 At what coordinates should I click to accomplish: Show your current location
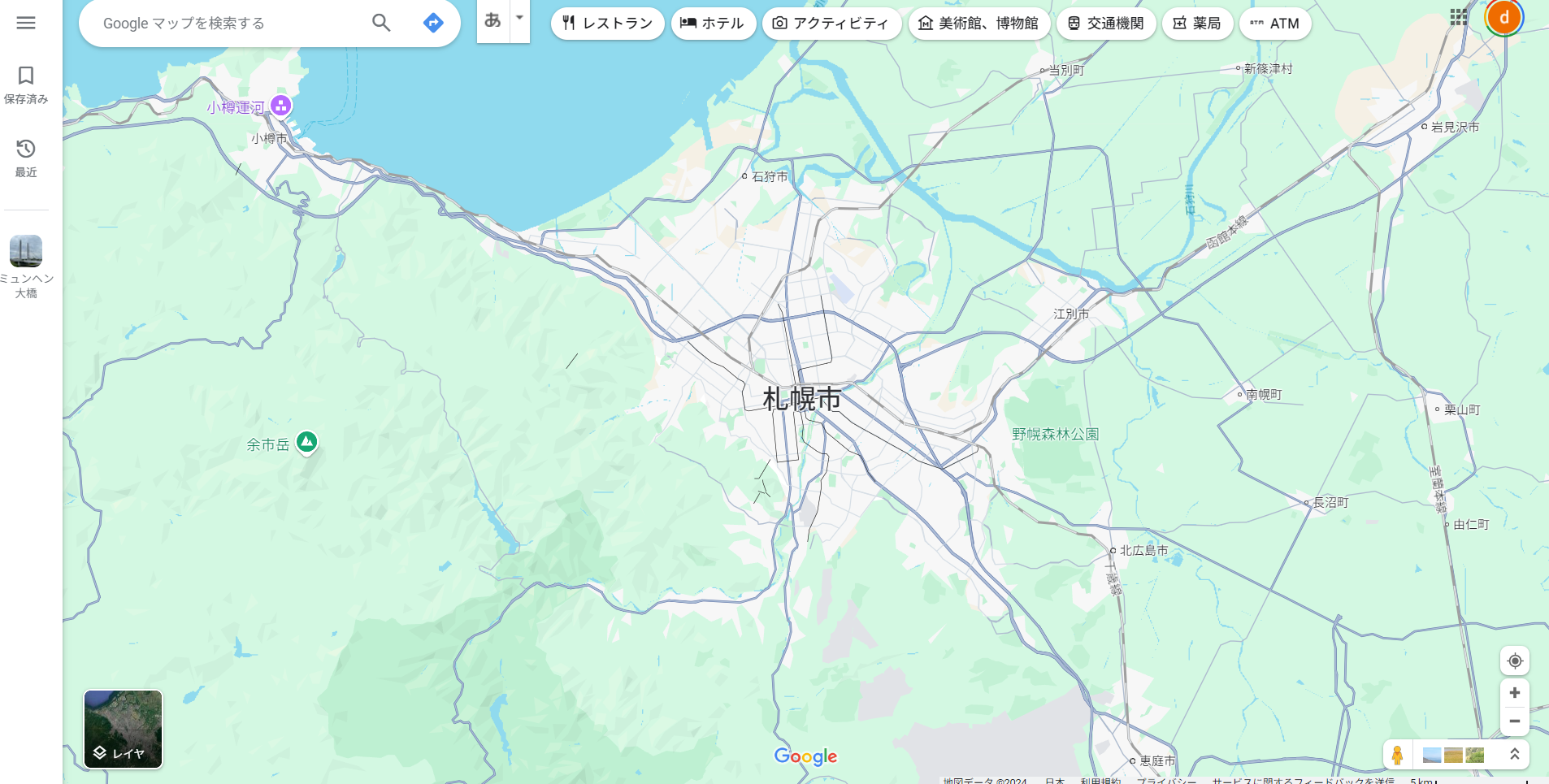click(1515, 661)
